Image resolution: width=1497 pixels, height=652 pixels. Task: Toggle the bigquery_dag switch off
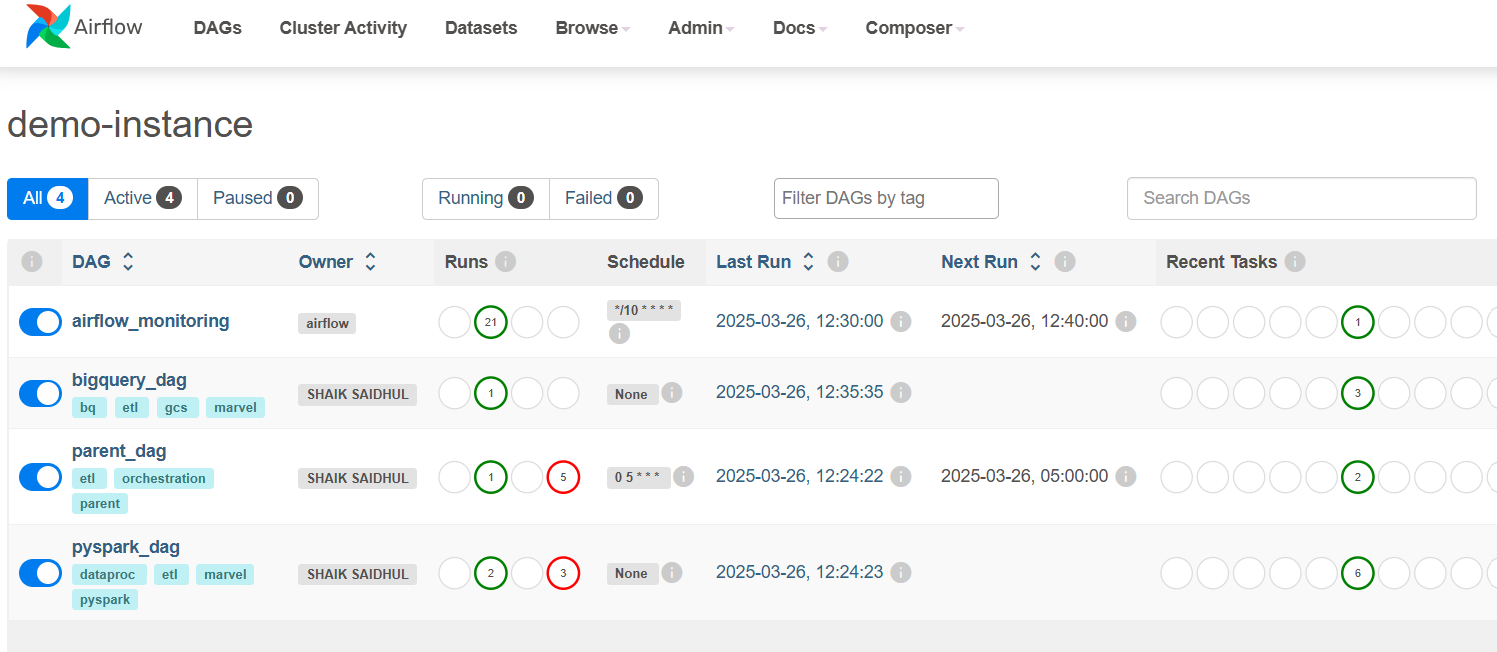[x=40, y=394]
